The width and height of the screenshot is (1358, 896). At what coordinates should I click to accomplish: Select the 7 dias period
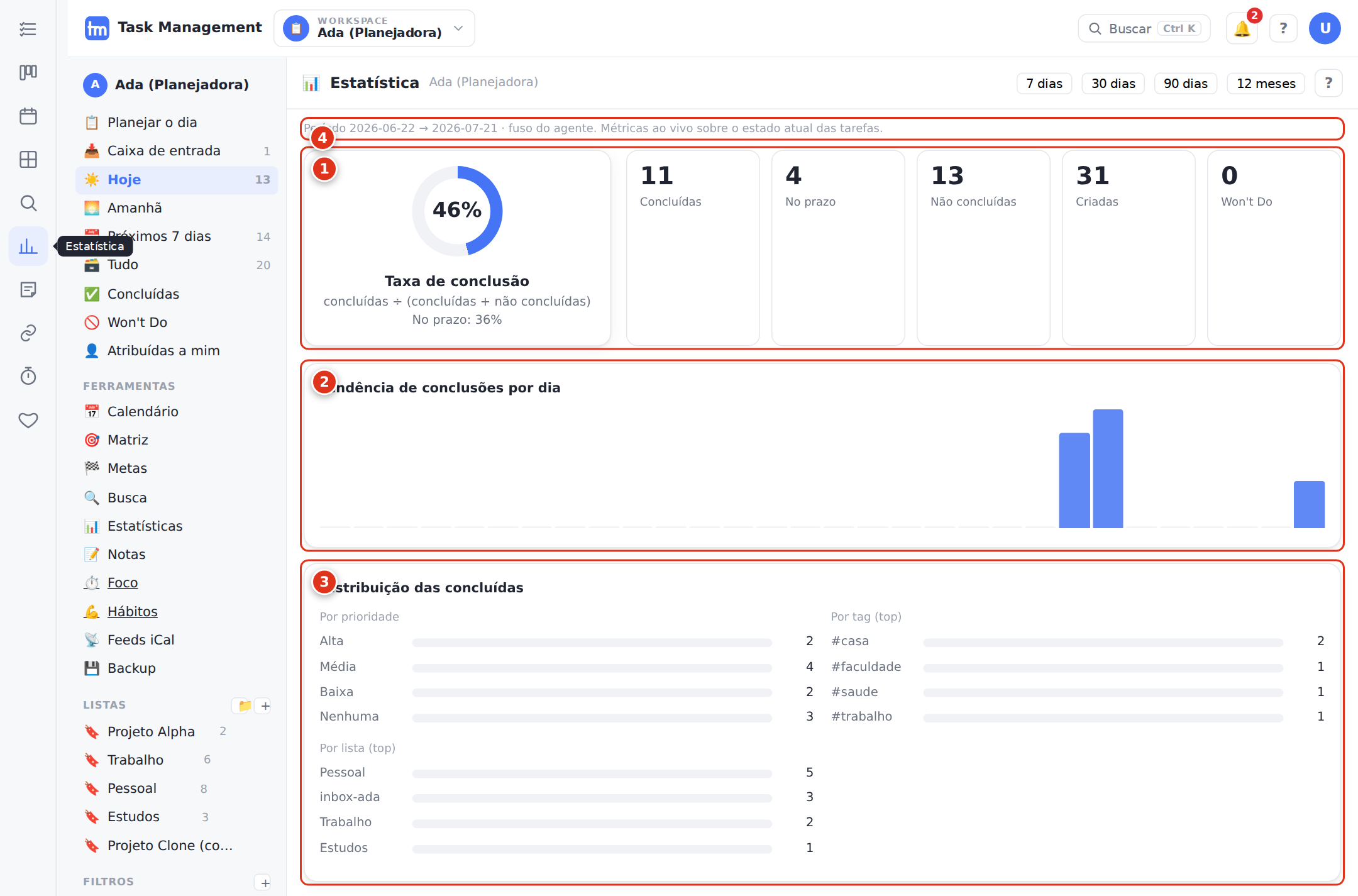1044,84
